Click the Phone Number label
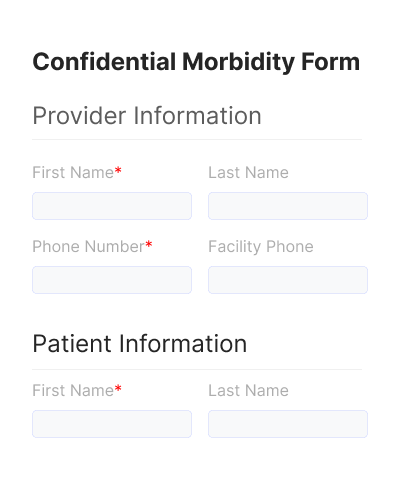 (88, 247)
